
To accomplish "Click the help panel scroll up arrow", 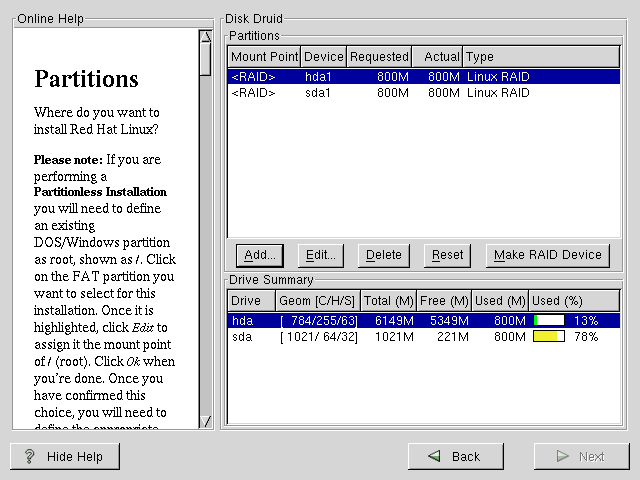I will 205,37.
